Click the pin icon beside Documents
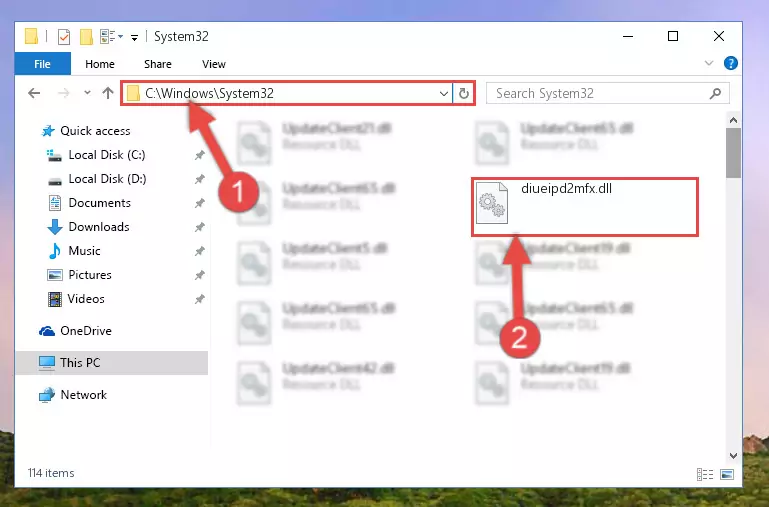The image size is (769, 507). (199, 203)
